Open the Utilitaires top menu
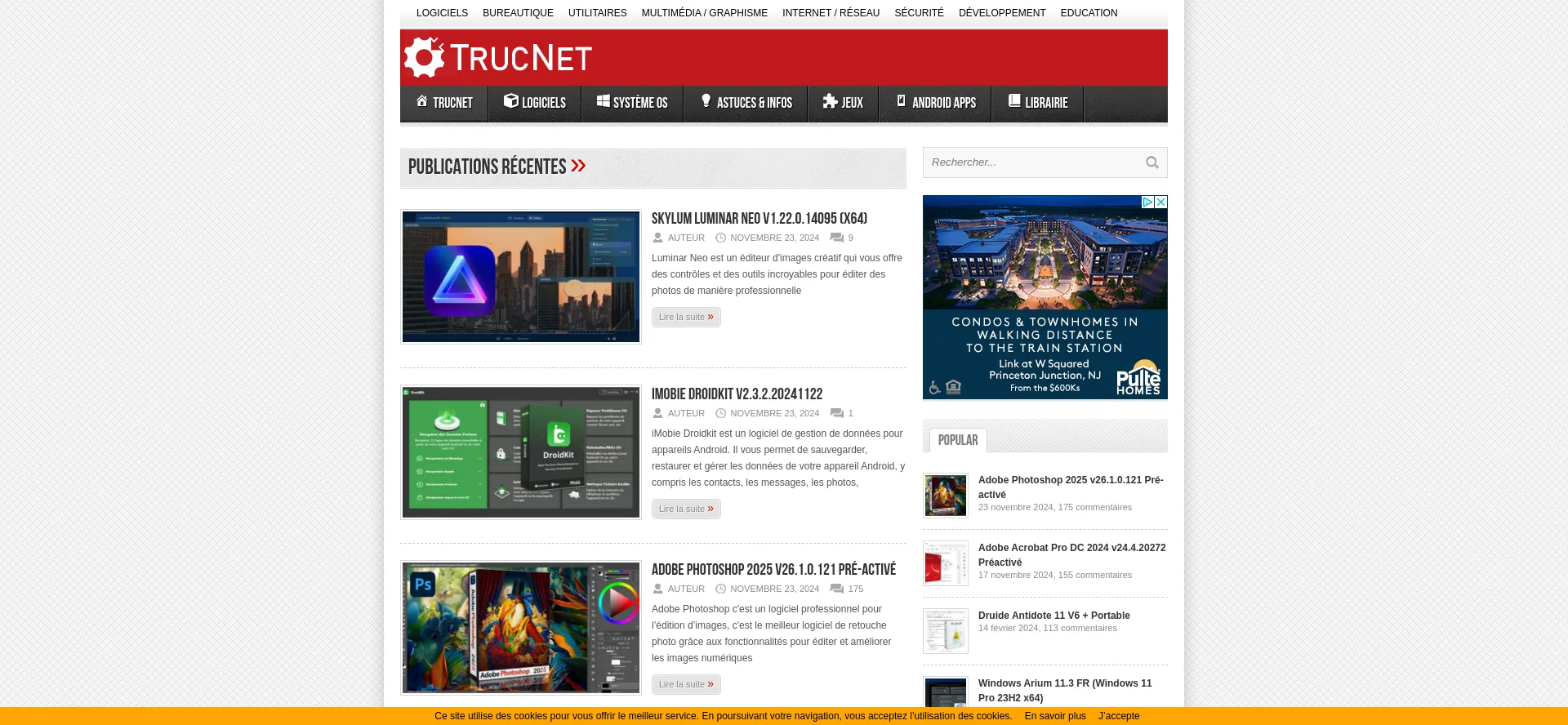Viewport: 1568px width, 725px height. pos(598,13)
